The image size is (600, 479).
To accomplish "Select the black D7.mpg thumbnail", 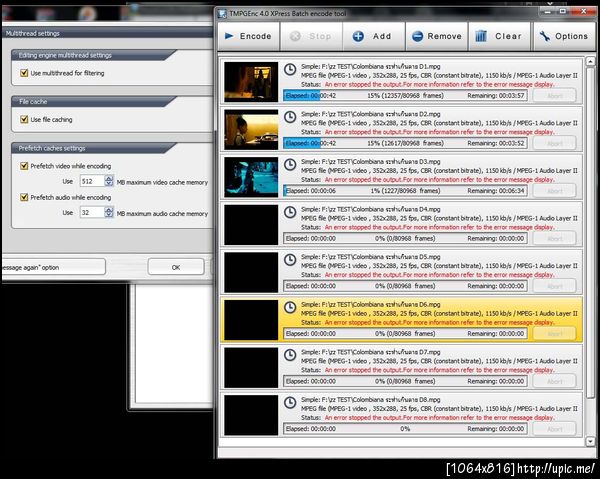I will coord(251,367).
